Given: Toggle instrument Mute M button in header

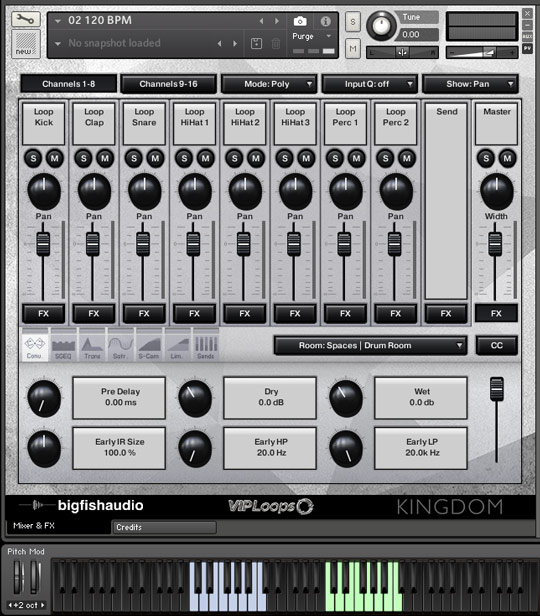Looking at the screenshot, I should (x=353, y=49).
